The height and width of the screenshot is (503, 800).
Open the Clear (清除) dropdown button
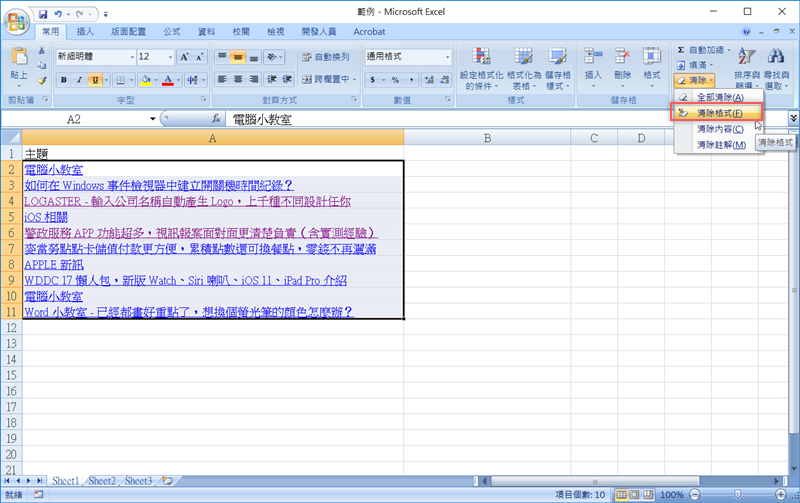click(x=695, y=80)
